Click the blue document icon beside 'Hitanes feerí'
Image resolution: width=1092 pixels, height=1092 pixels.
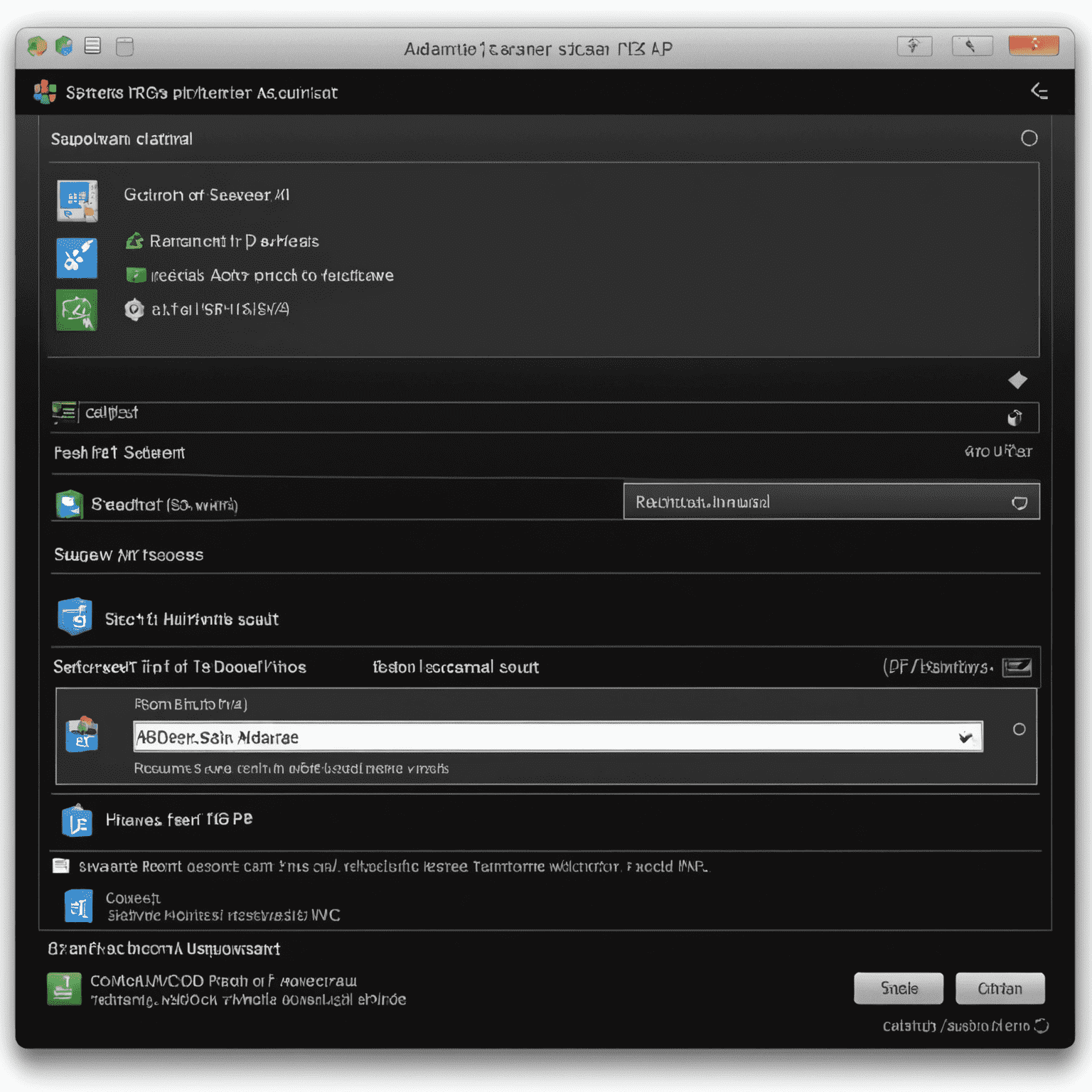tap(77, 821)
